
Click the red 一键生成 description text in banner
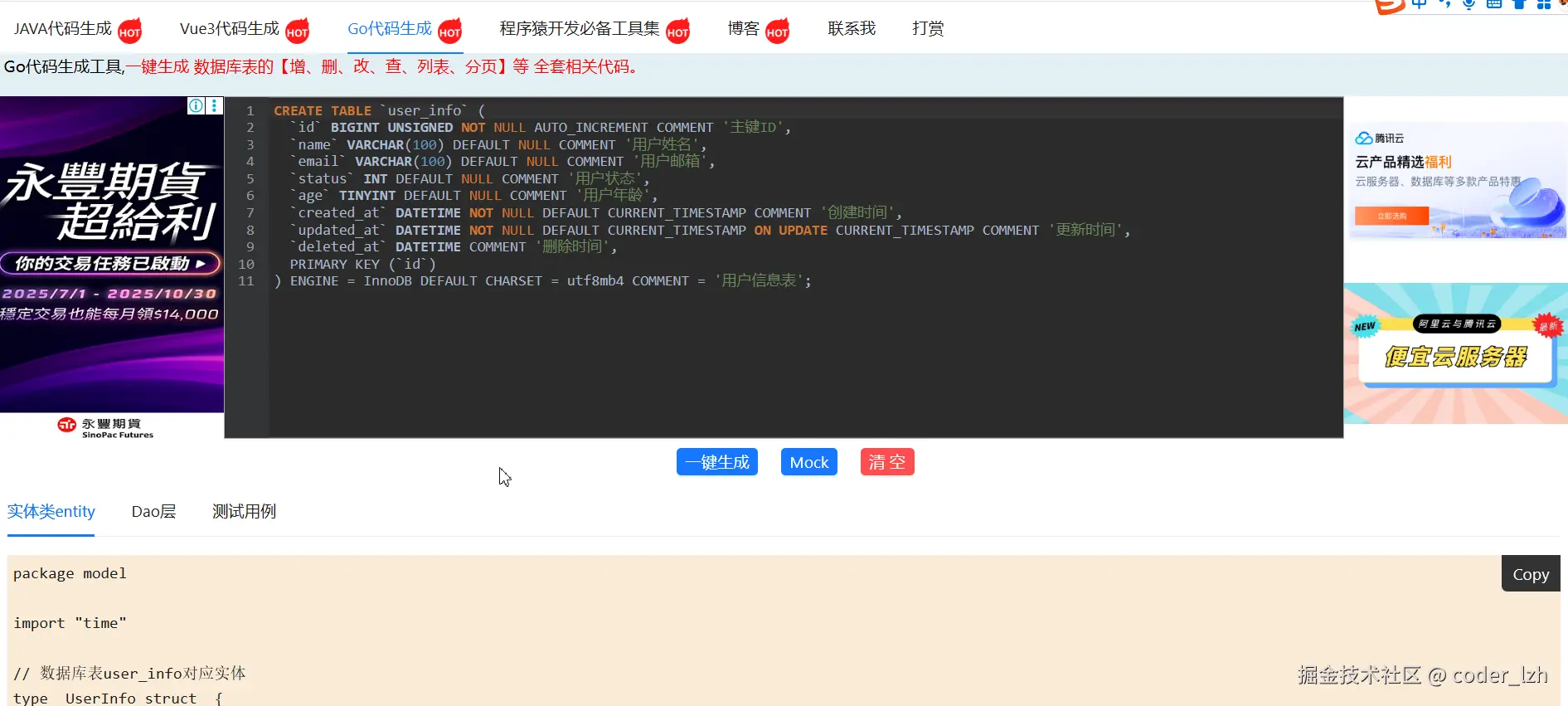tap(386, 66)
